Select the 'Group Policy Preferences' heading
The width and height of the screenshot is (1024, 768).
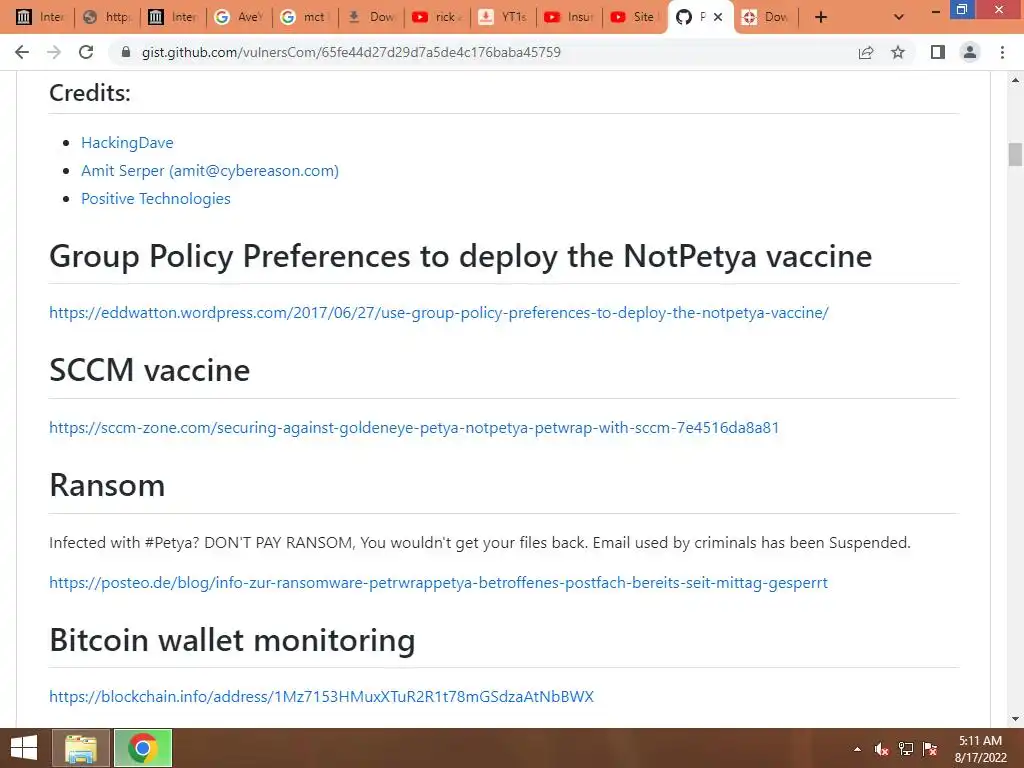pyautogui.click(x=460, y=256)
